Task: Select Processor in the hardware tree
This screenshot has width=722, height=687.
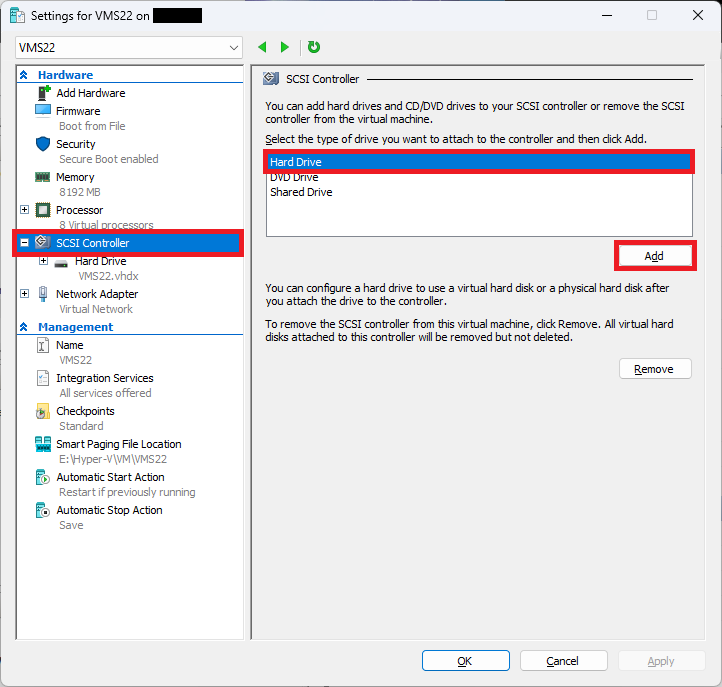Action: pyautogui.click(x=80, y=210)
